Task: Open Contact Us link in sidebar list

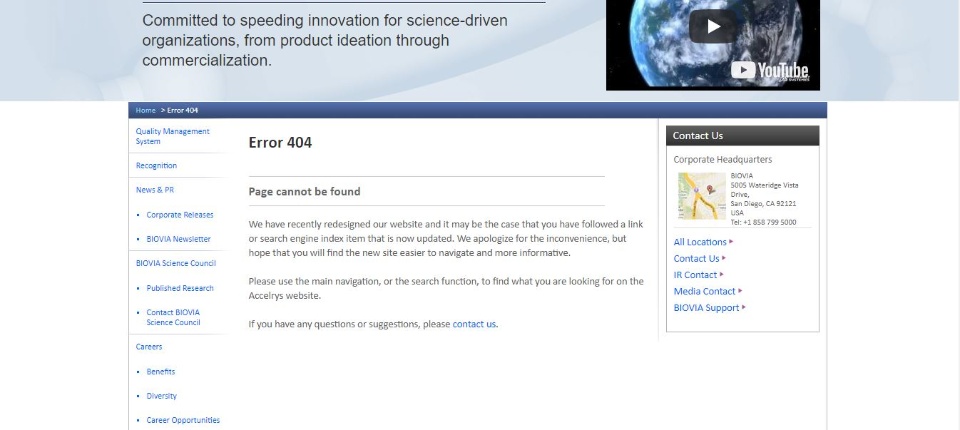Action: point(696,258)
